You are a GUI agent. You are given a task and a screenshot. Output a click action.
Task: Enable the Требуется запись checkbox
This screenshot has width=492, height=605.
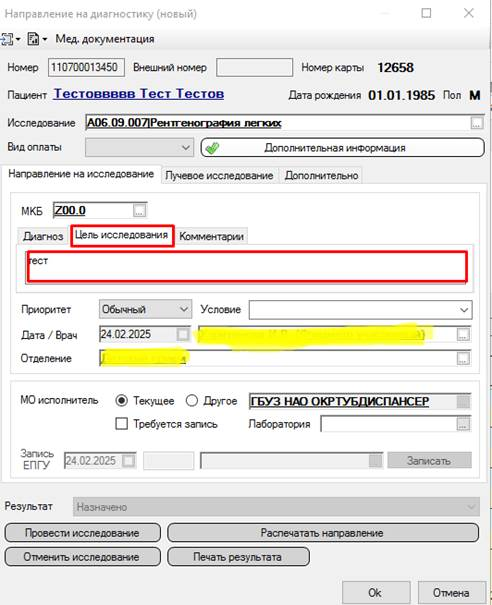[x=122, y=424]
